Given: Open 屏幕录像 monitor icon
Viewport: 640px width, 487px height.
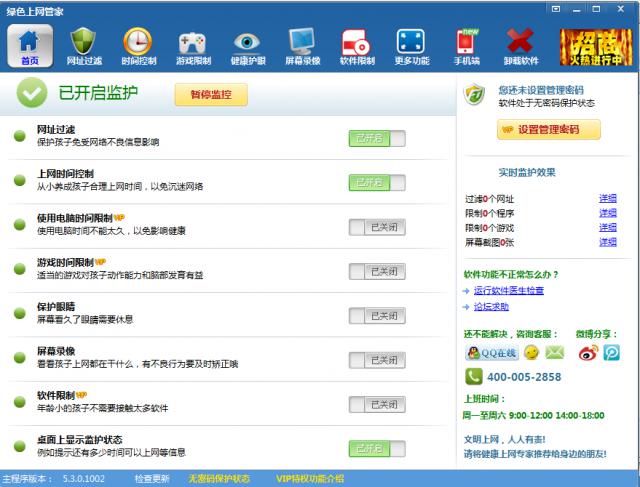Looking at the screenshot, I should point(302,46).
